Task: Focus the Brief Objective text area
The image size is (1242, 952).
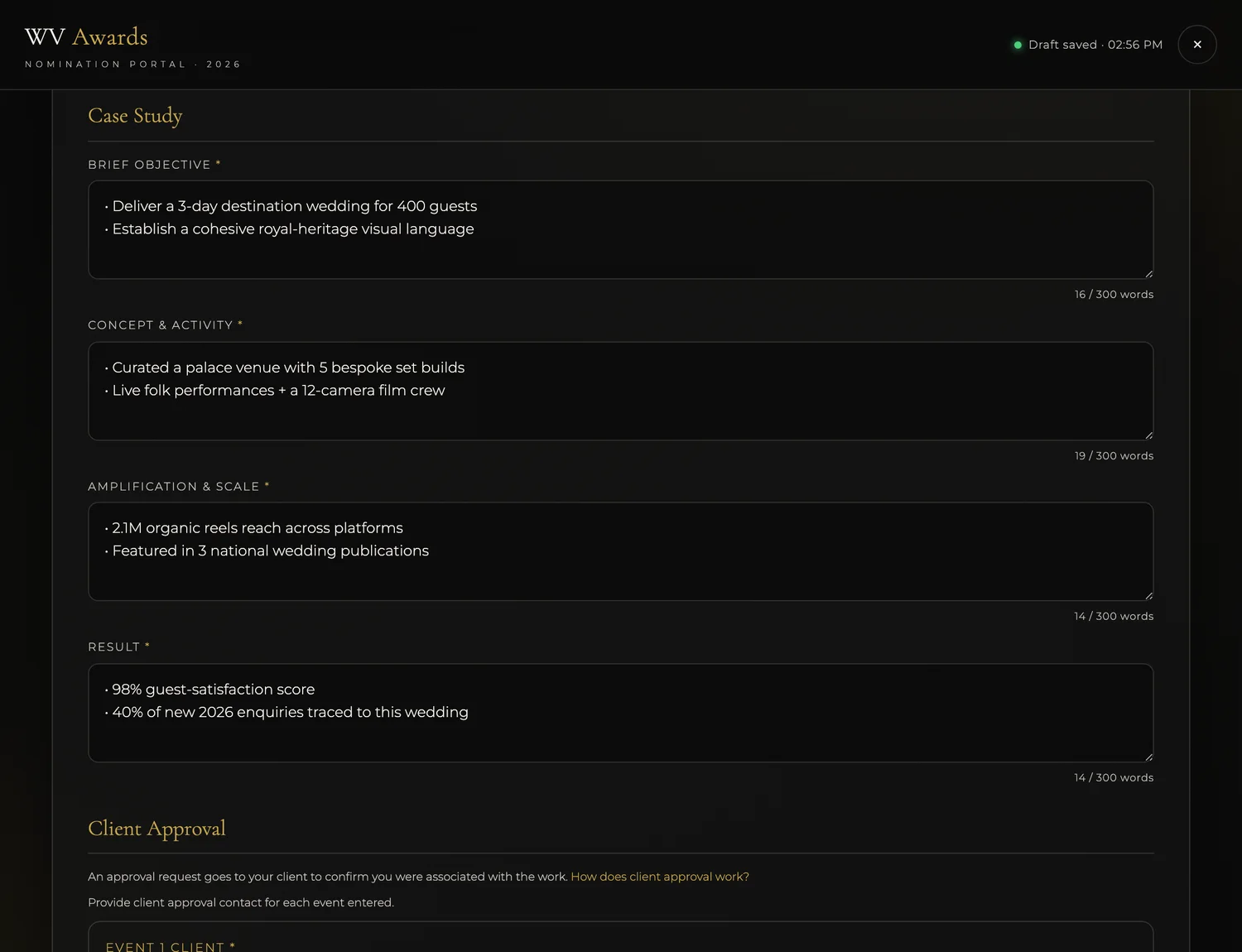Action: 620,230
